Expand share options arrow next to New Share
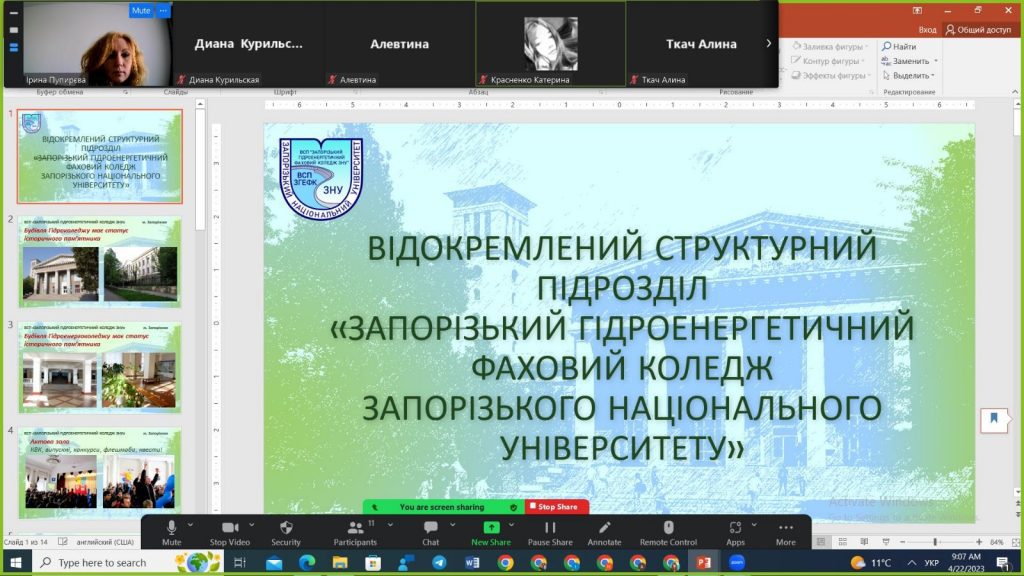The height and width of the screenshot is (576, 1024). 511,524
